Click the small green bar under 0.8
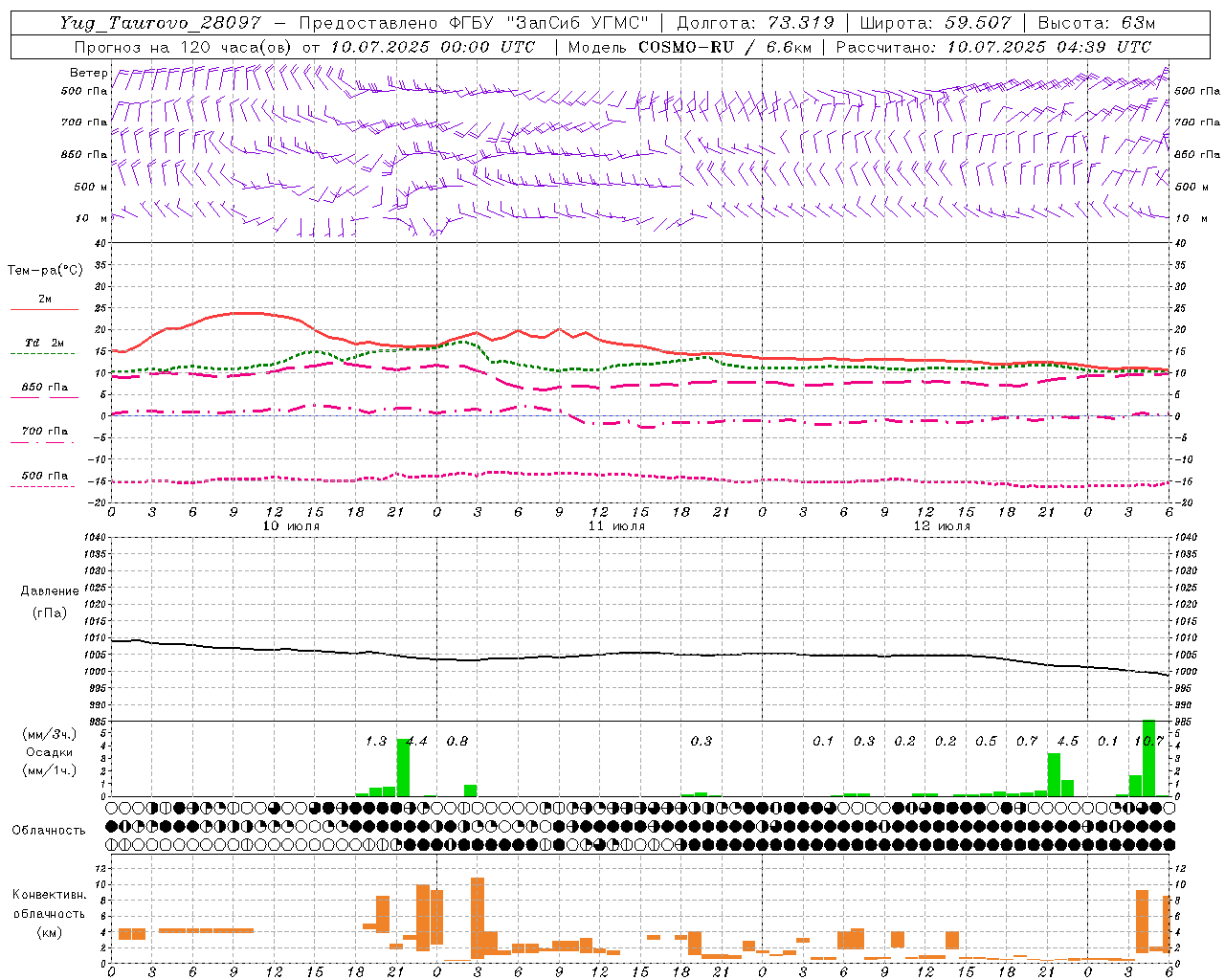 (471, 791)
